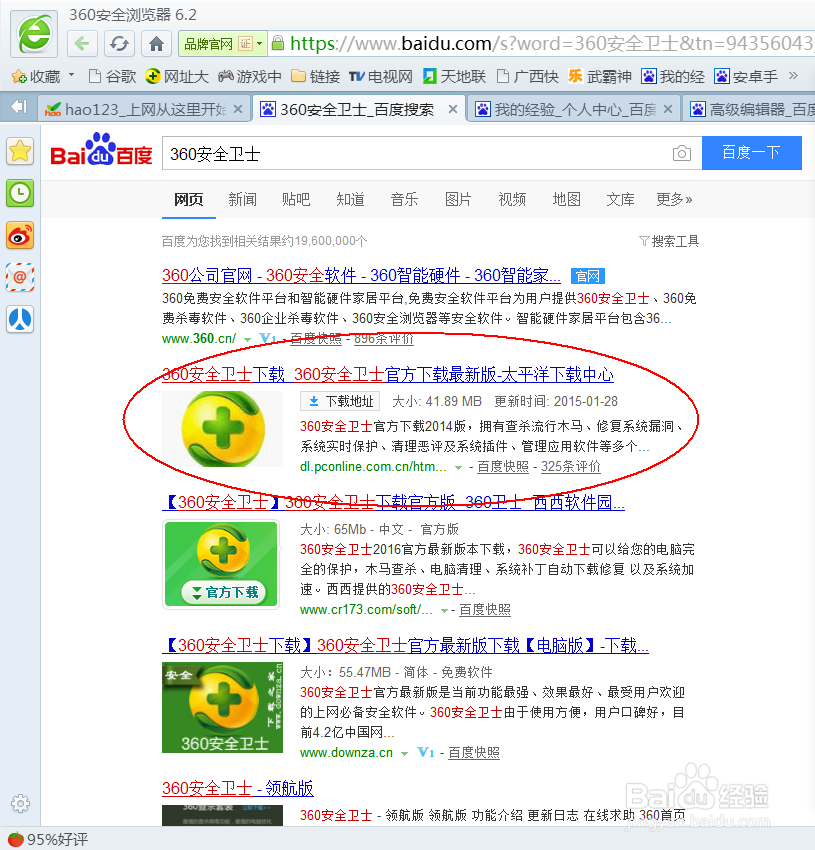
Task: Close the 我的经验_个人中心 tab
Action: (668, 110)
